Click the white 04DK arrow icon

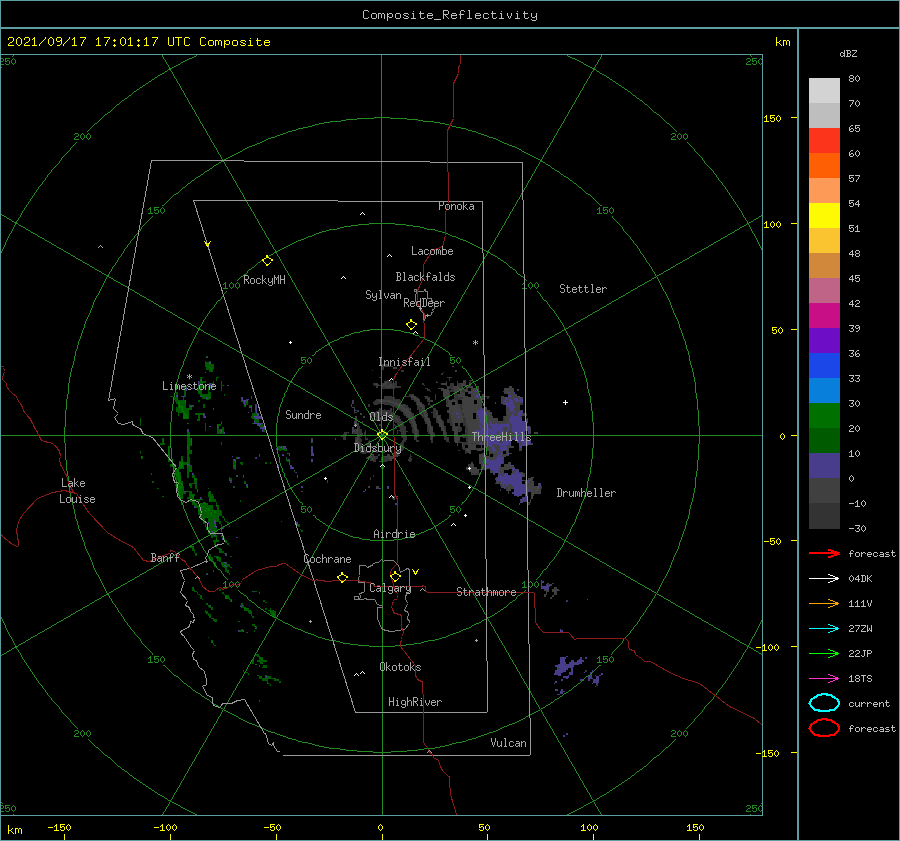point(824,579)
